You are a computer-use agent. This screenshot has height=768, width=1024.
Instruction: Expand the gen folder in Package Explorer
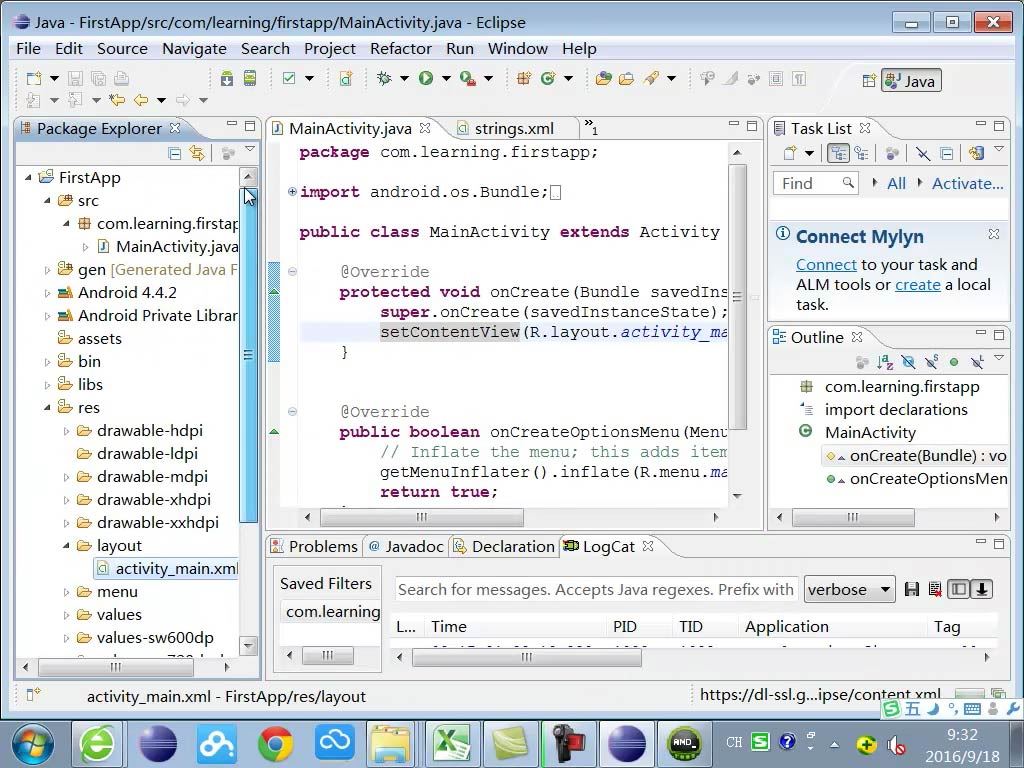coord(47,270)
